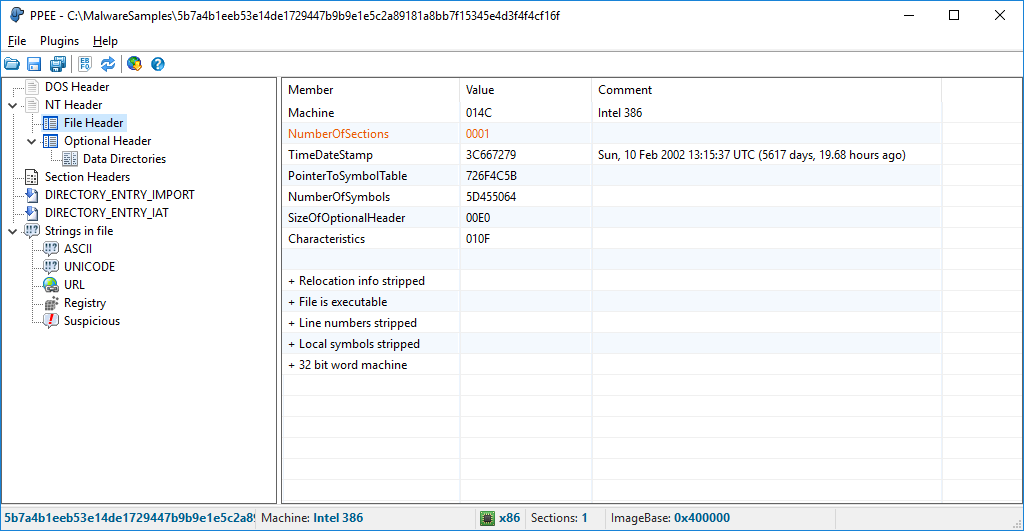Select DOS Header in the tree
This screenshot has width=1024, height=531.
pos(77,87)
